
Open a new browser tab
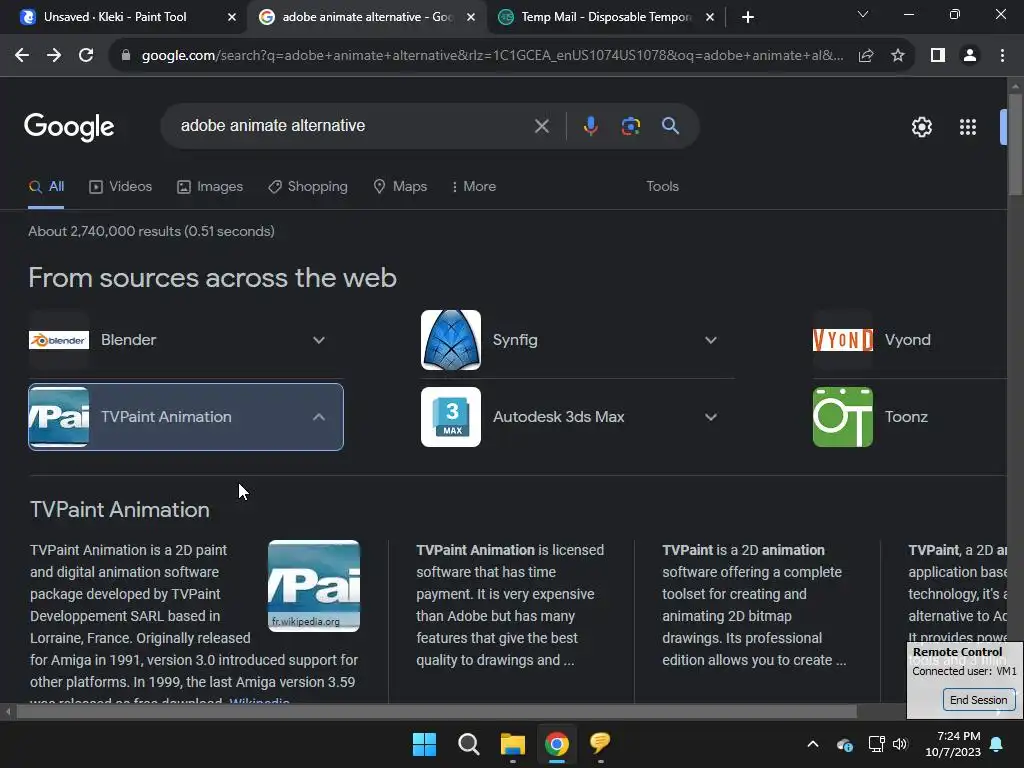[x=748, y=17]
